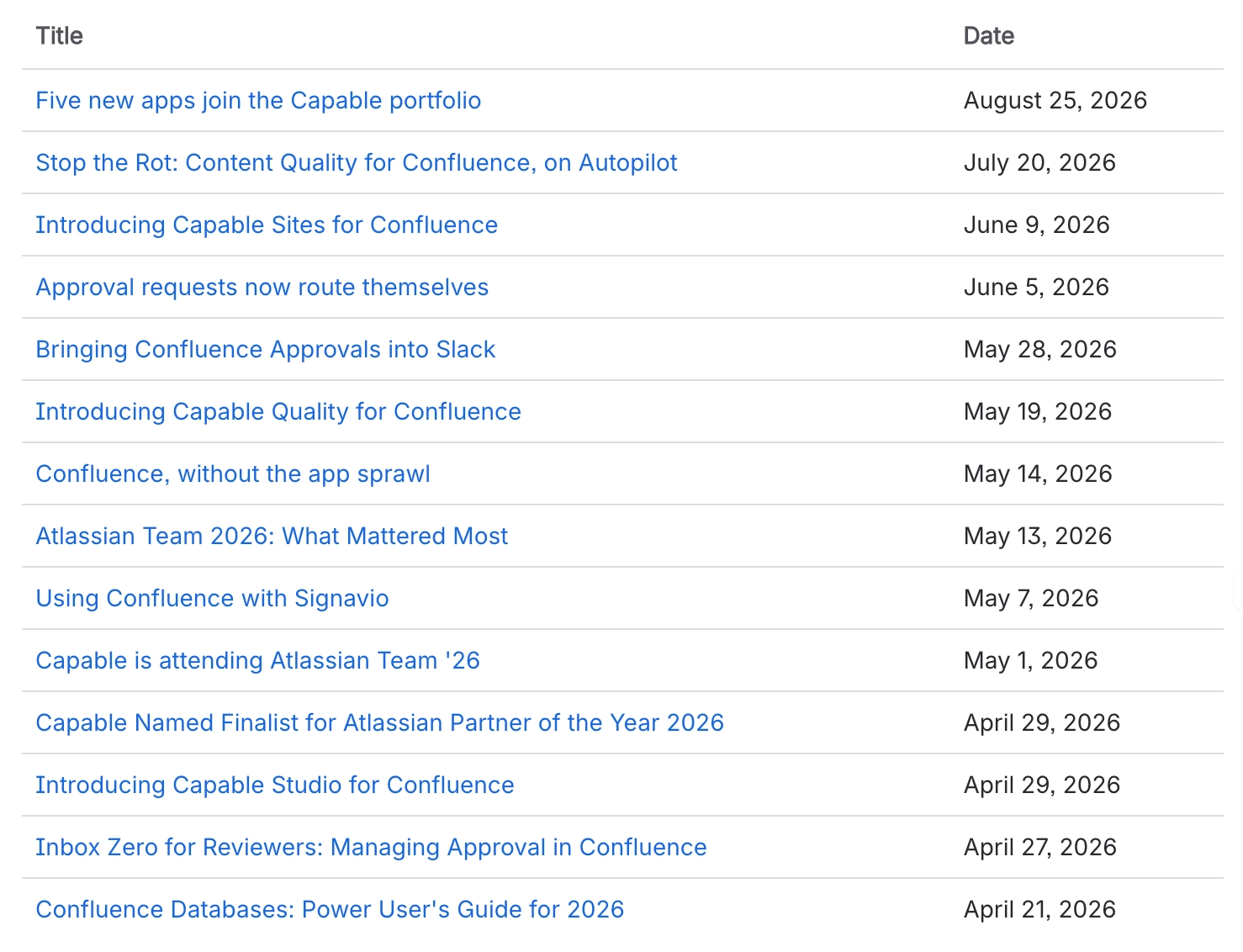Open 'Bringing Confluence Approvals into Slack'

(266, 350)
